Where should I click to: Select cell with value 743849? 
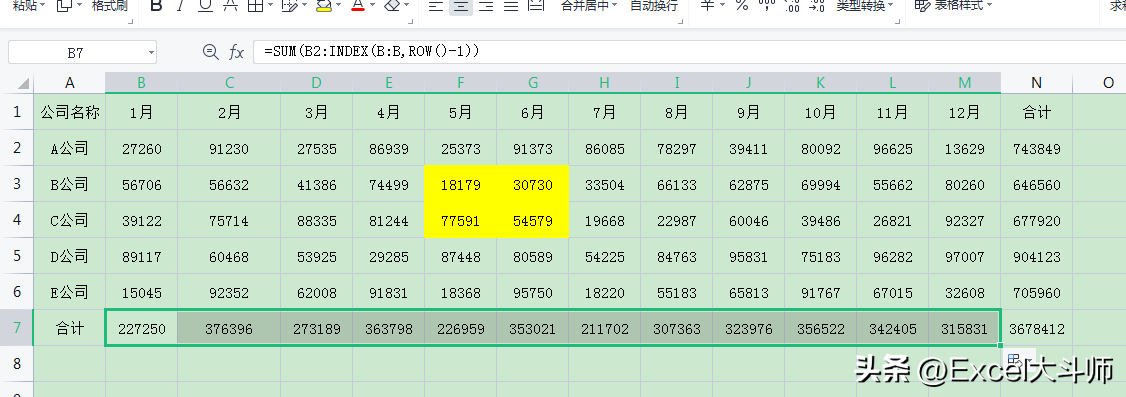[1036, 149]
